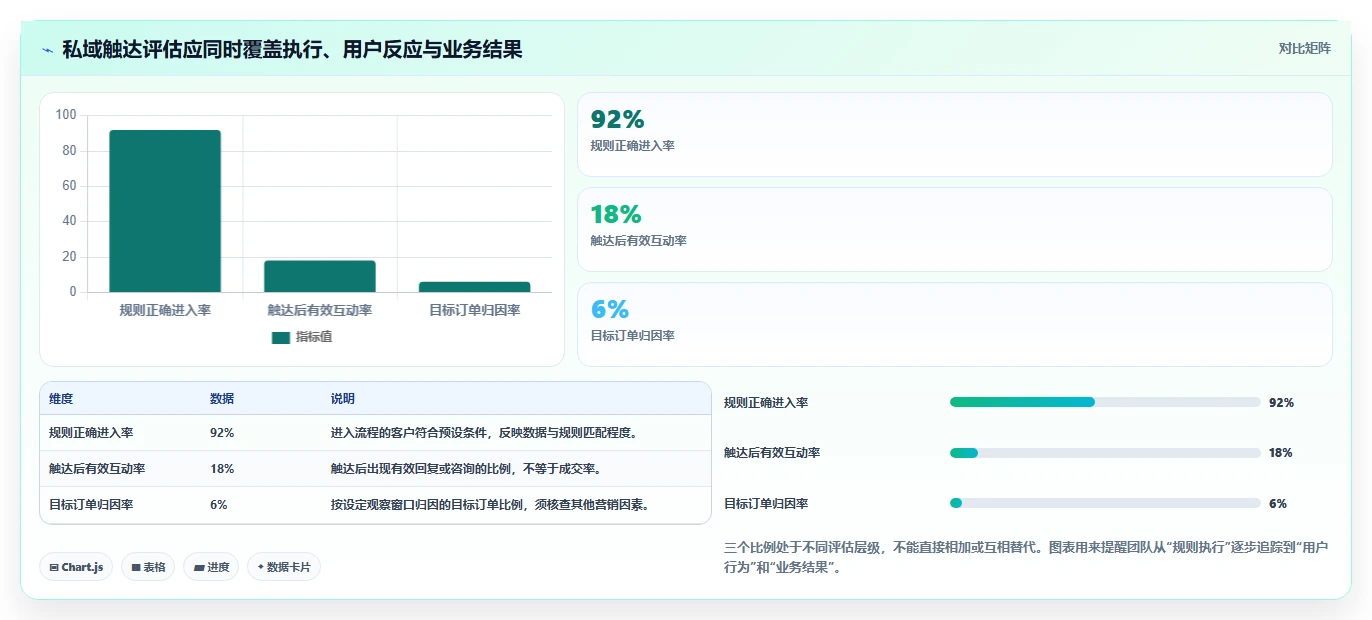
Task: Click the 触达后有效互动率 progress bar
Action: (1105, 453)
